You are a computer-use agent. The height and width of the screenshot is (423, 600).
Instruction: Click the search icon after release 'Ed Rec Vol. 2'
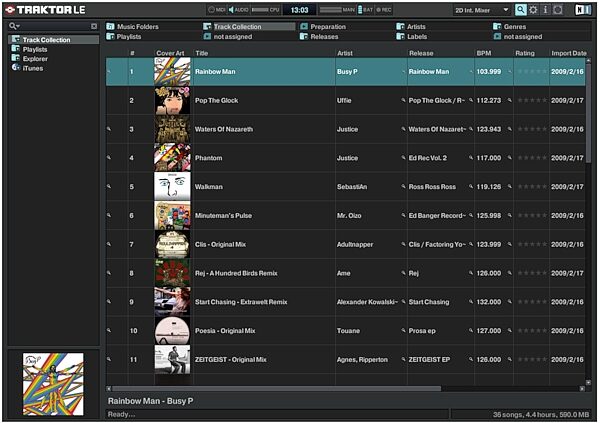click(471, 158)
